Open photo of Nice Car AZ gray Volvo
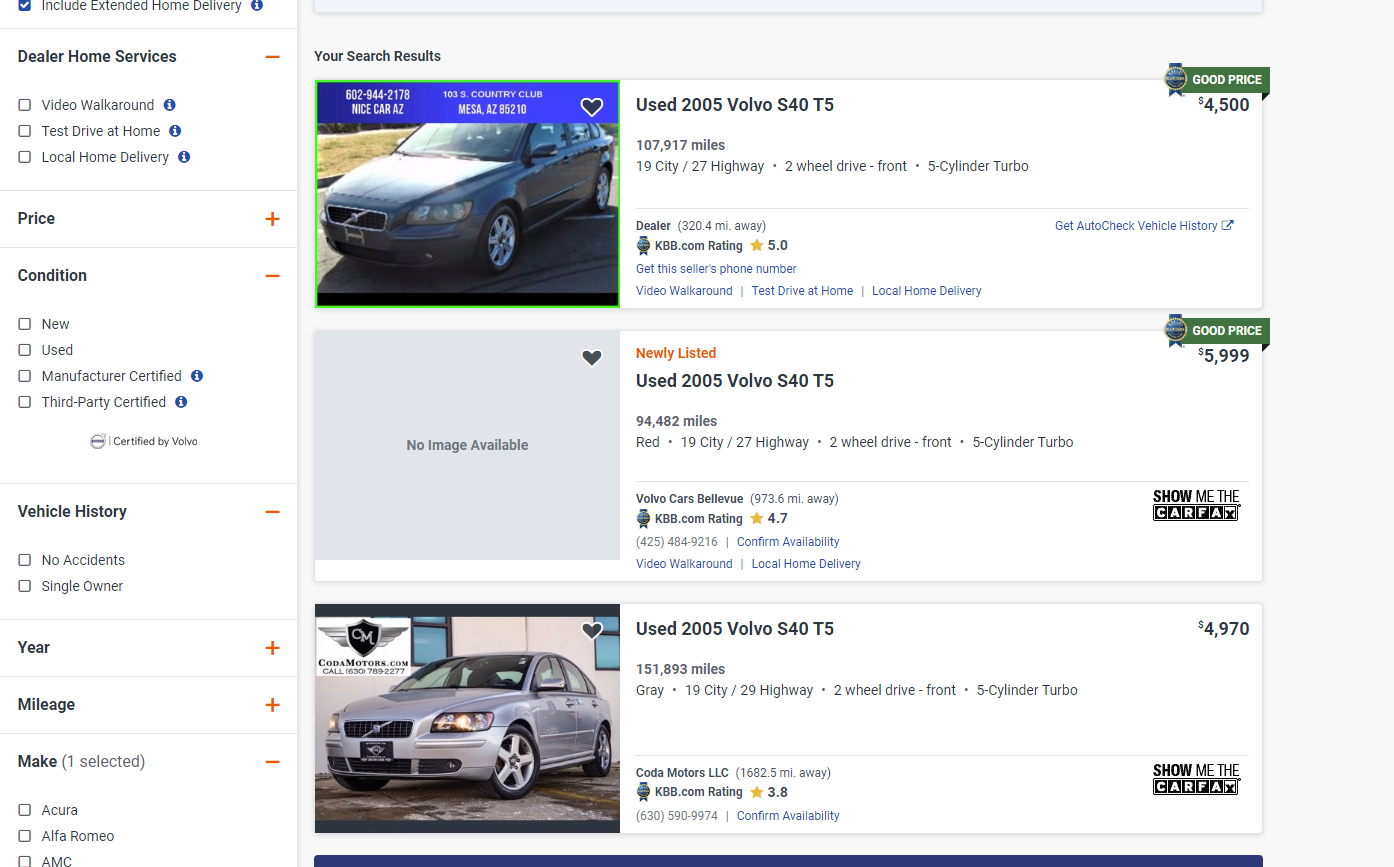The height and width of the screenshot is (867, 1394). pyautogui.click(x=468, y=194)
